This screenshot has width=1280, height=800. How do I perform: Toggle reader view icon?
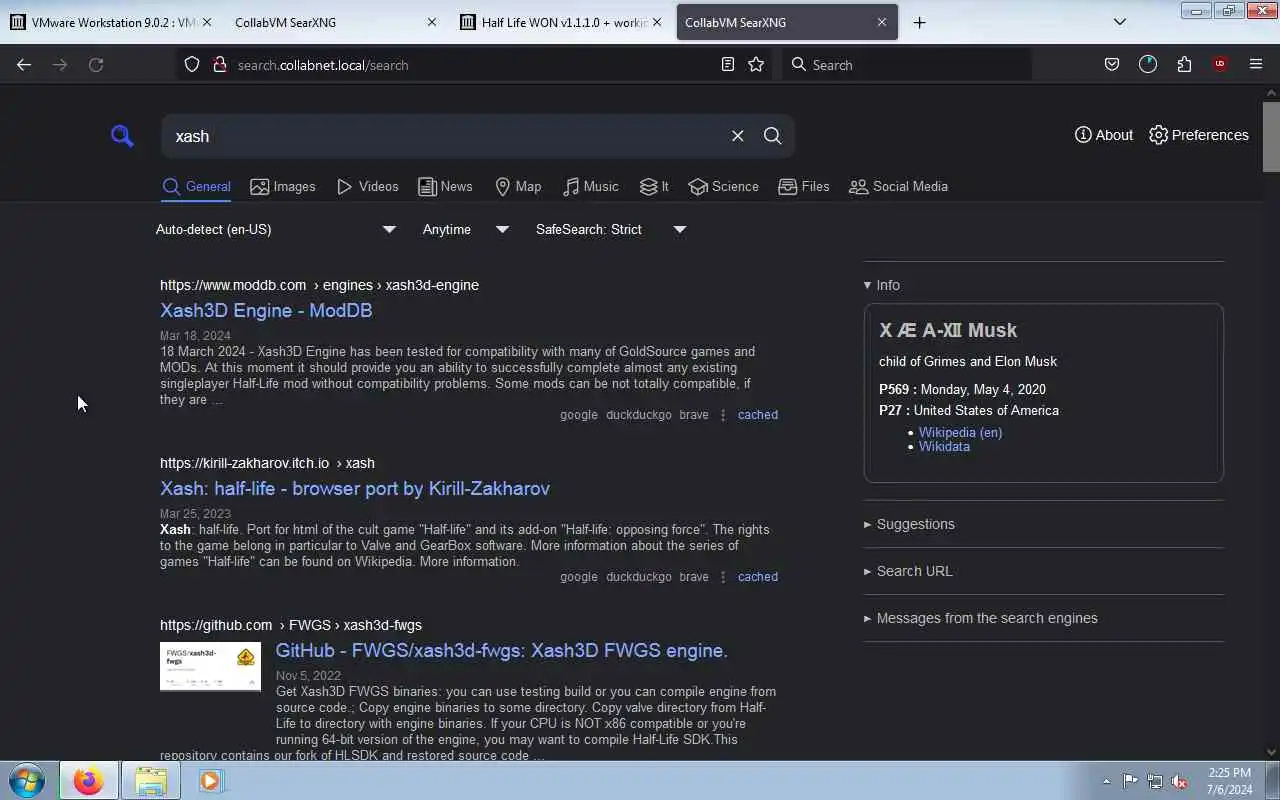[727, 64]
